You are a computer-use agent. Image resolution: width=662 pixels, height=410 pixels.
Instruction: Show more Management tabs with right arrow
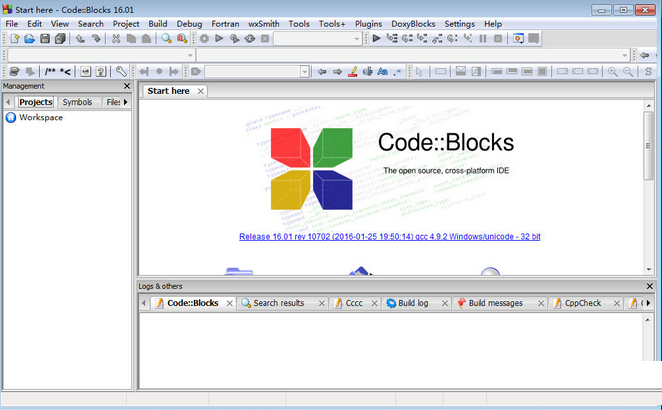point(125,102)
